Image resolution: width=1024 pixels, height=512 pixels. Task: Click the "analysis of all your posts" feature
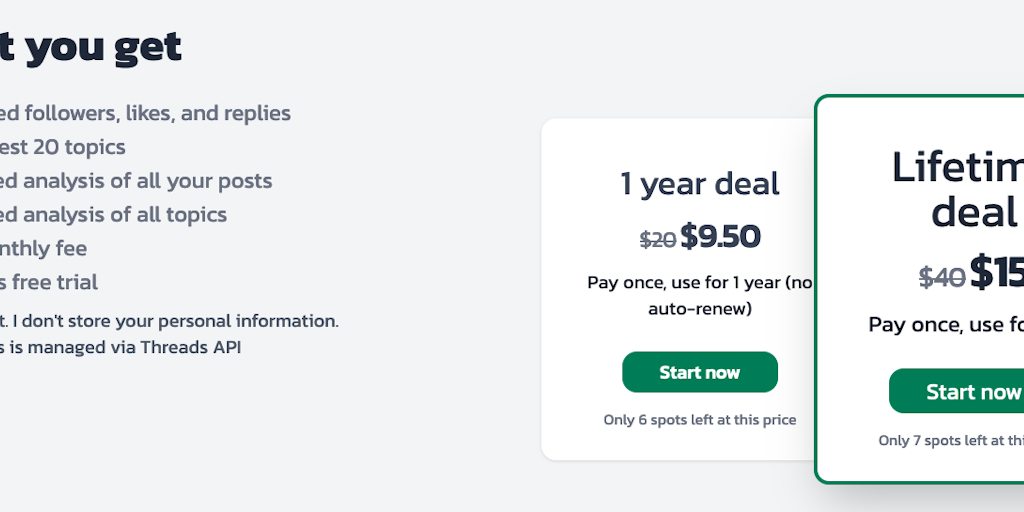pyautogui.click(x=136, y=181)
